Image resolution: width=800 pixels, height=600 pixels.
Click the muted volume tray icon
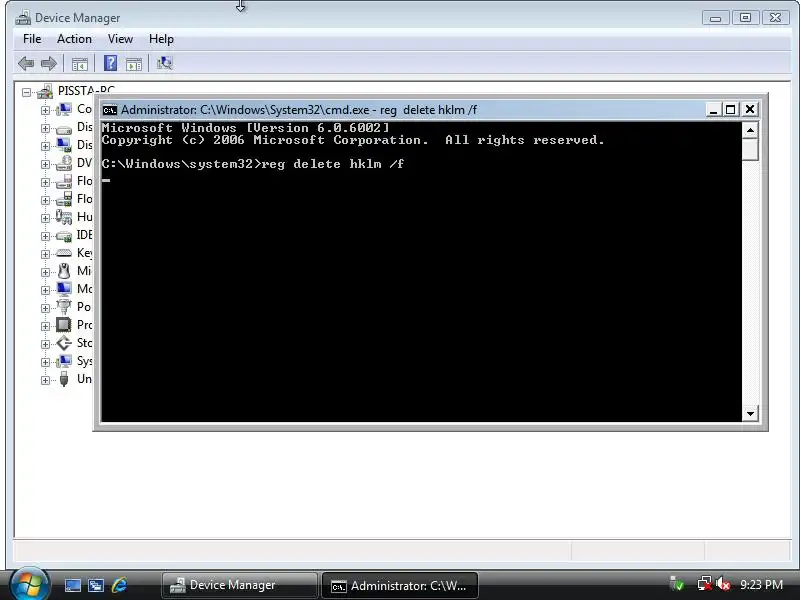723,584
